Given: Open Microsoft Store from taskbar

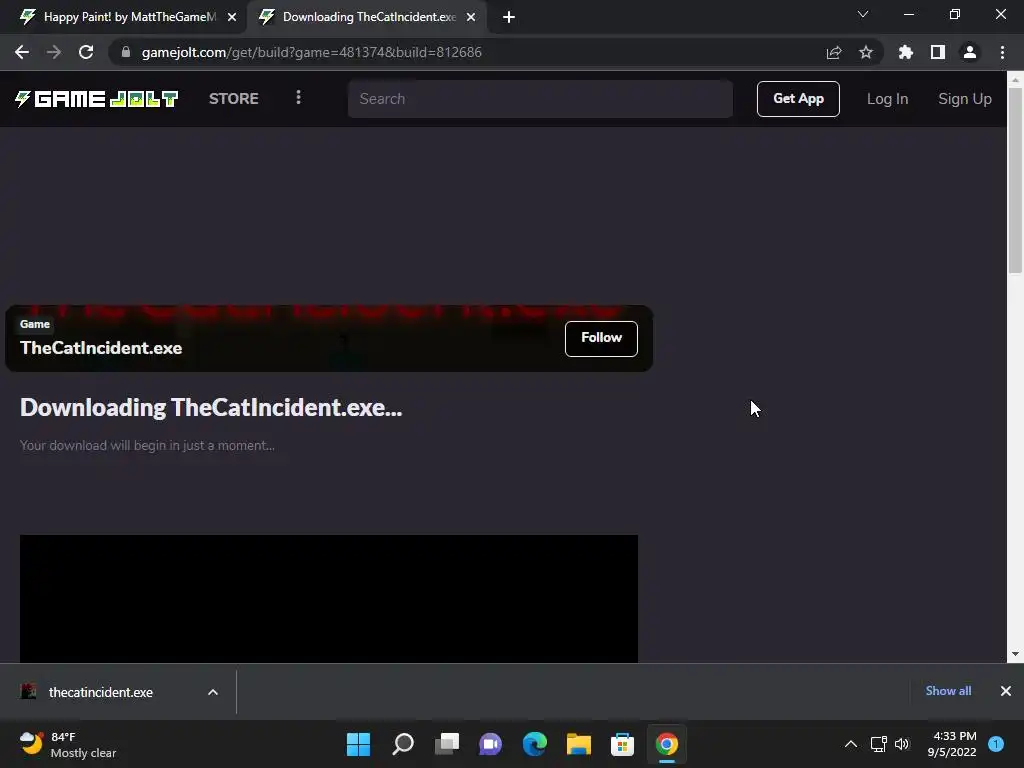Looking at the screenshot, I should point(622,744).
